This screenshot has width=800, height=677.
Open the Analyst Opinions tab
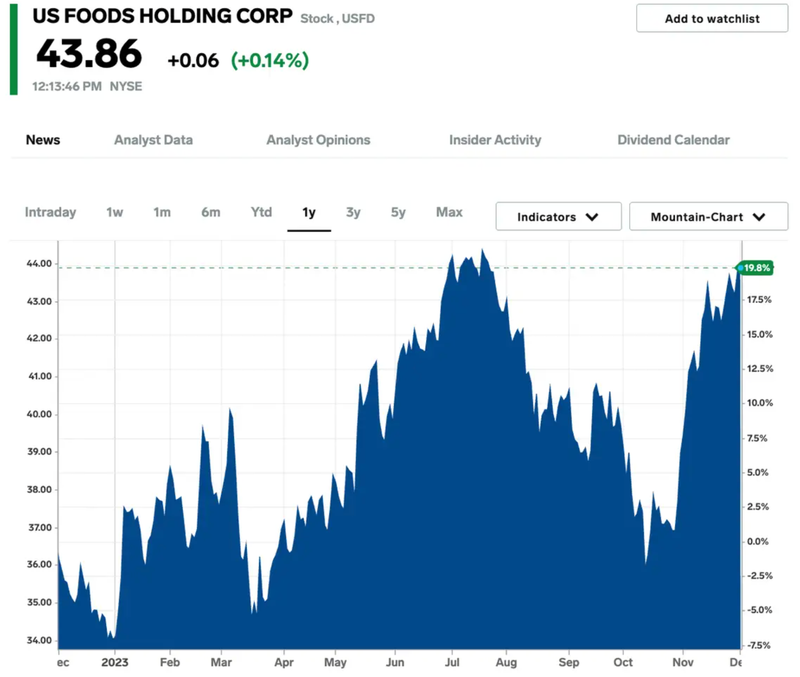point(318,140)
